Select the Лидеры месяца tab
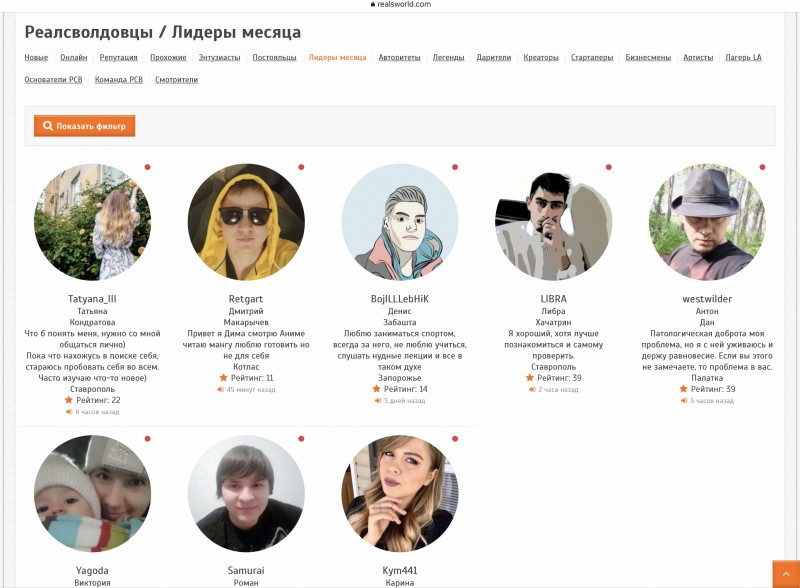800x588 pixels. pyautogui.click(x=337, y=57)
